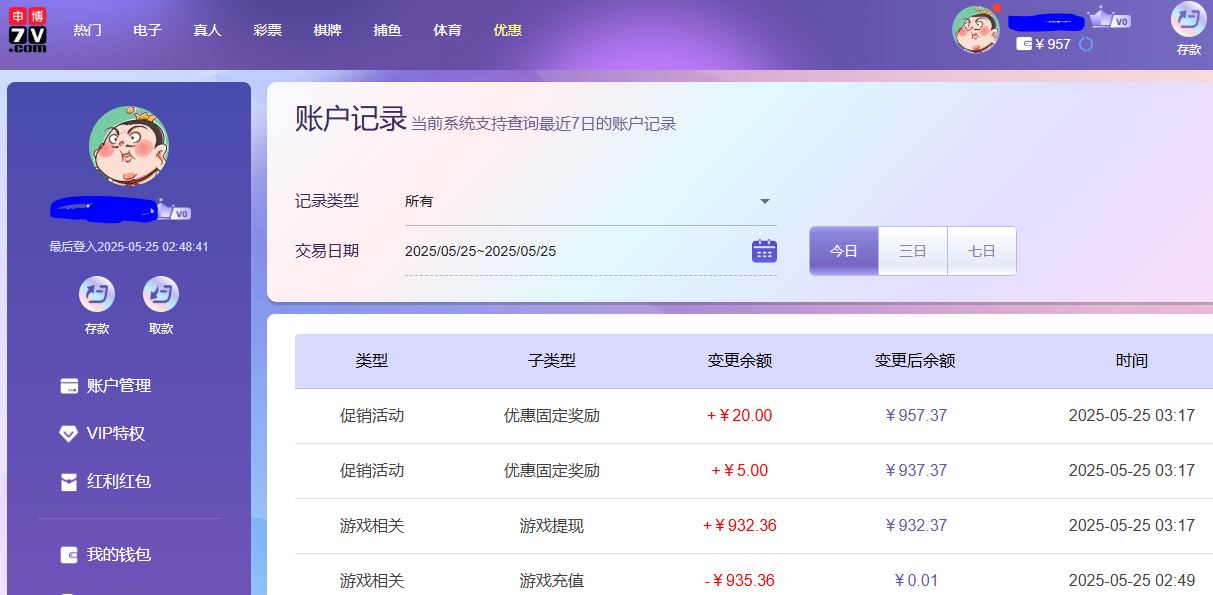
Task: Go to 账户管理 in the sidebar
Action: coord(118,386)
